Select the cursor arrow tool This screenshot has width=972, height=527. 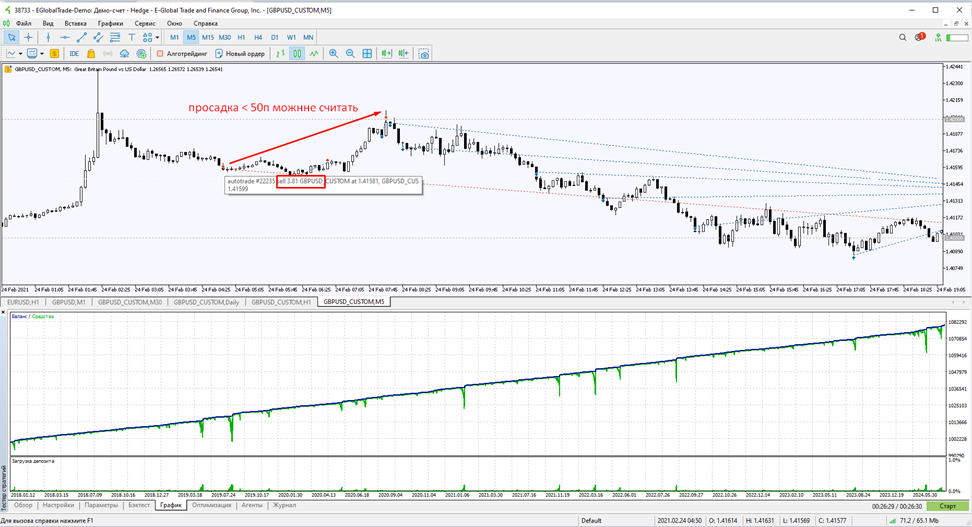(11, 37)
